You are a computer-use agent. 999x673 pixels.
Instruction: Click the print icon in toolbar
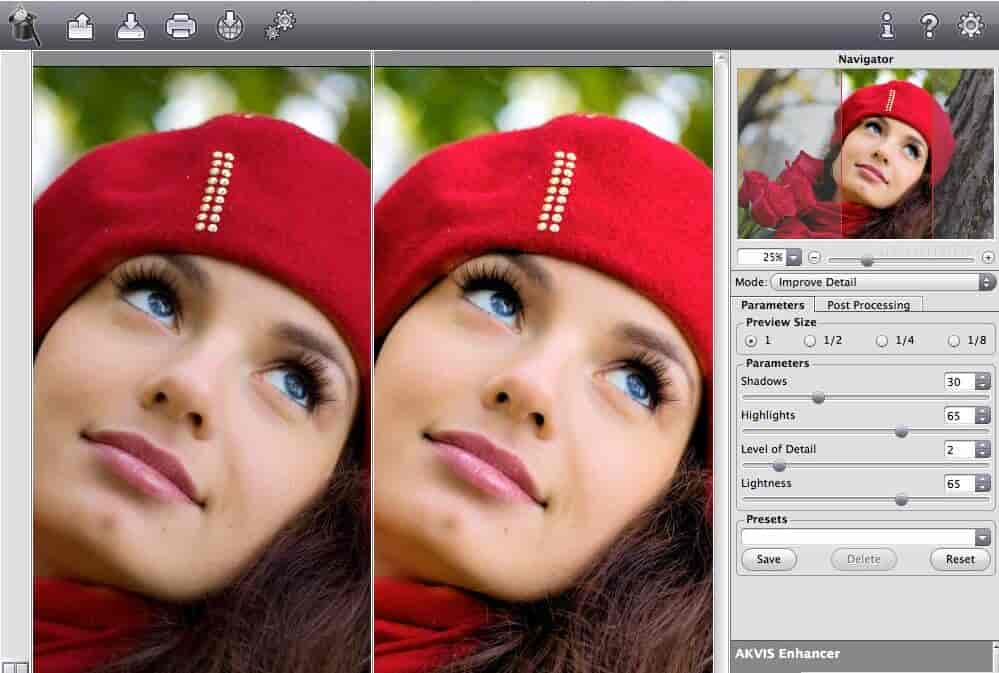click(181, 26)
